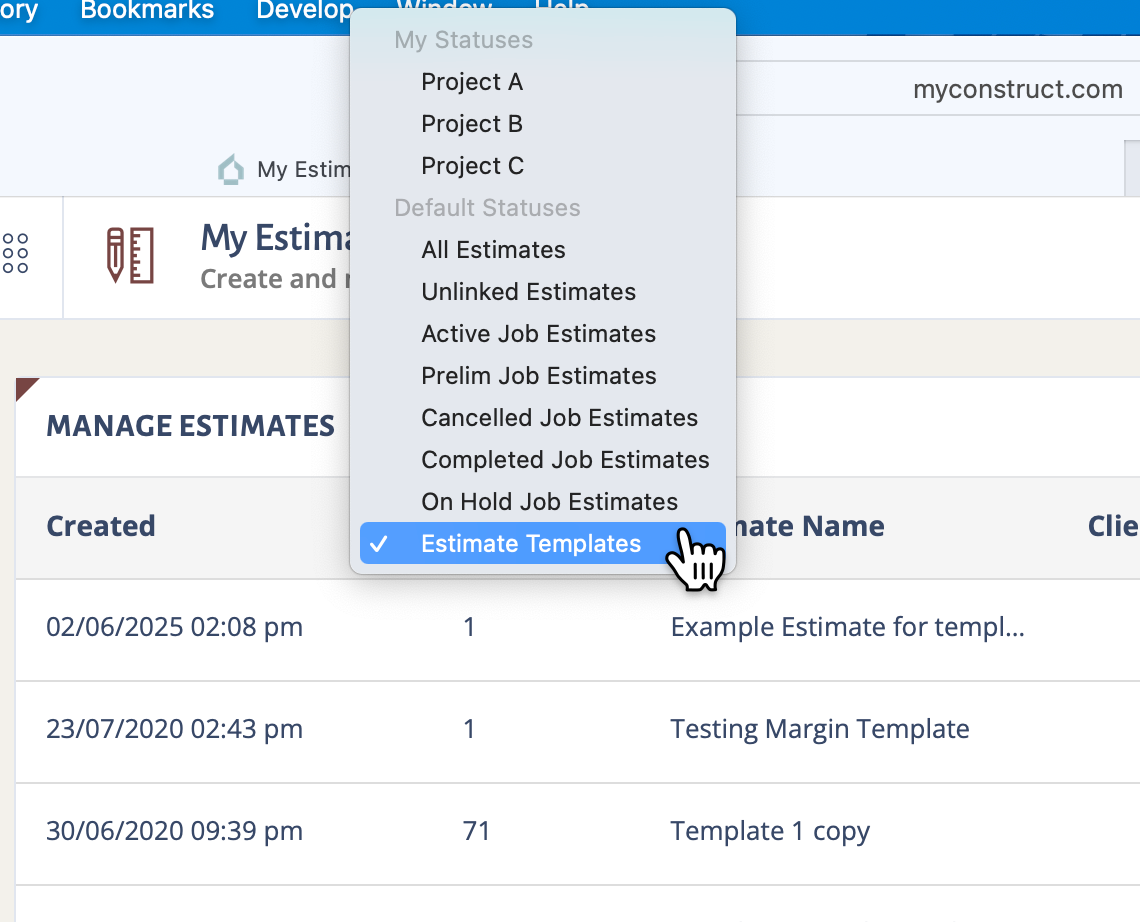Open Testing Margin Template estimate
Screen dimensions: 1140x922
819,729
